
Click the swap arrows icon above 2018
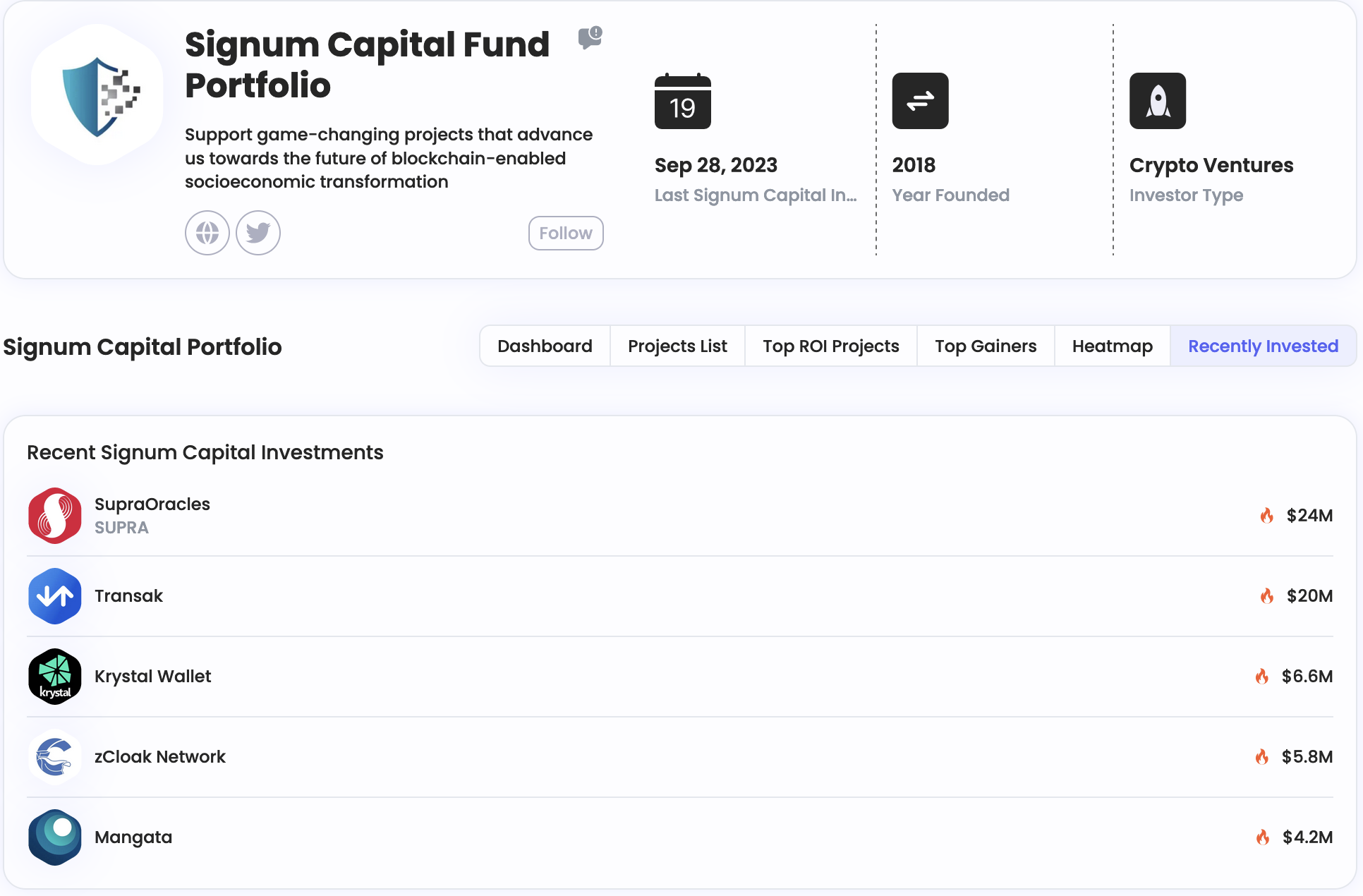tap(920, 101)
